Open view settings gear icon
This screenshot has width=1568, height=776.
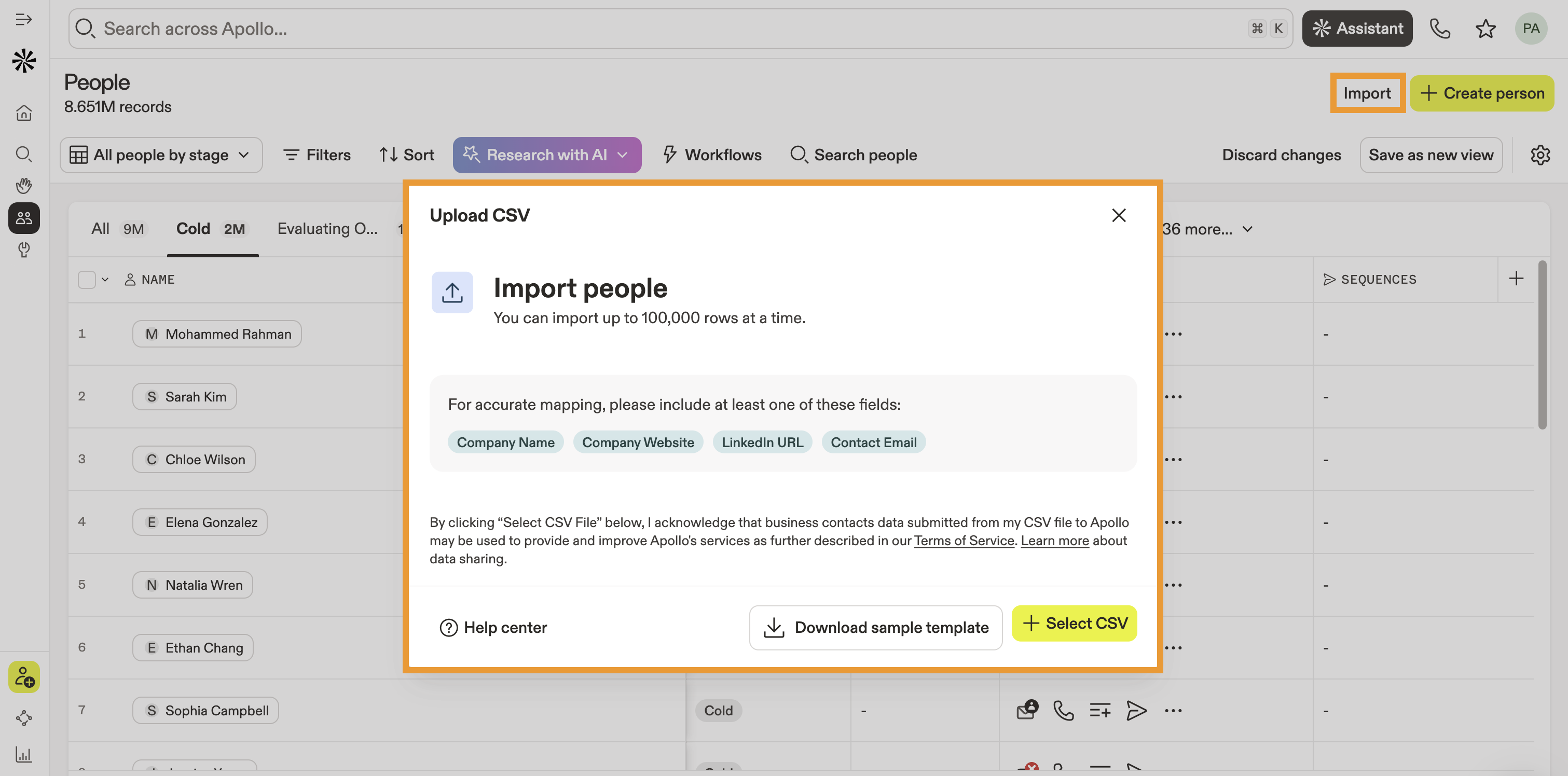pos(1540,155)
